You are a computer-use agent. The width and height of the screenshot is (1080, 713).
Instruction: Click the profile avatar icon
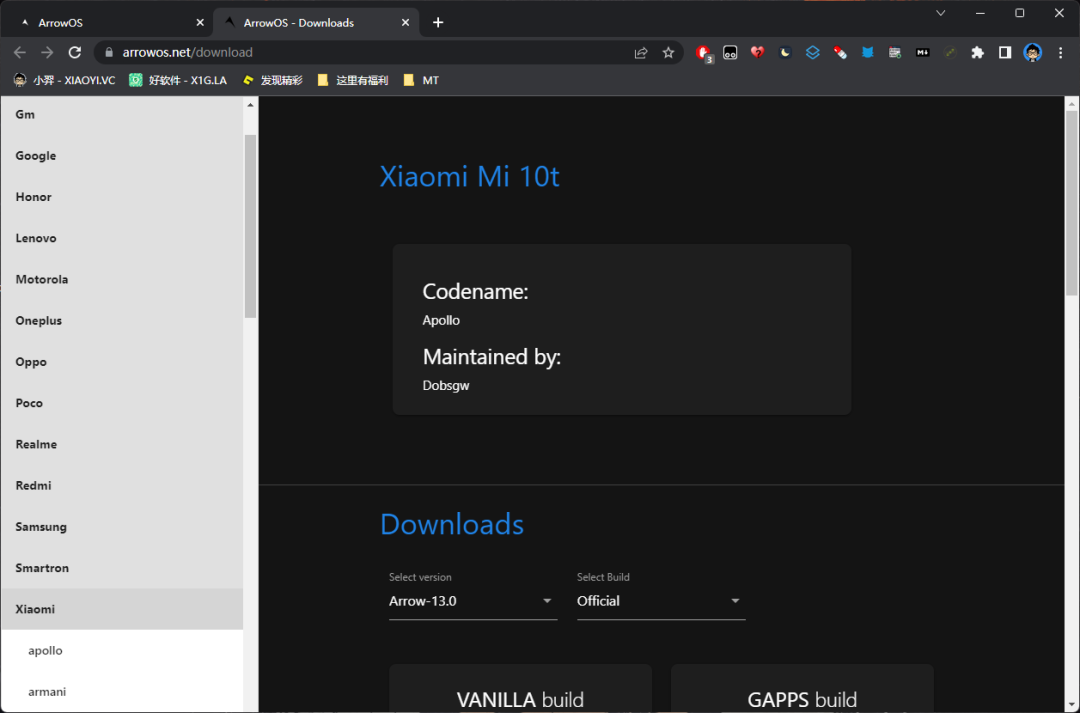click(1033, 53)
